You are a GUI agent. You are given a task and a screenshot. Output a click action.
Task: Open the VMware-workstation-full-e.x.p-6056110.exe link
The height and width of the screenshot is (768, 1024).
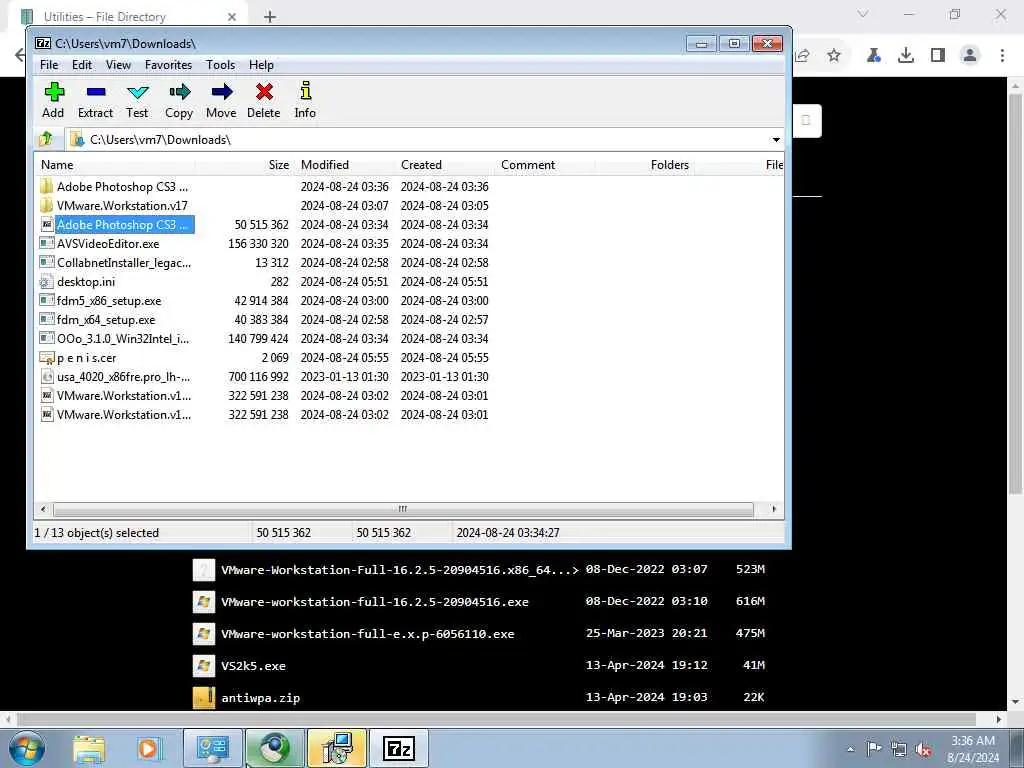point(368,633)
